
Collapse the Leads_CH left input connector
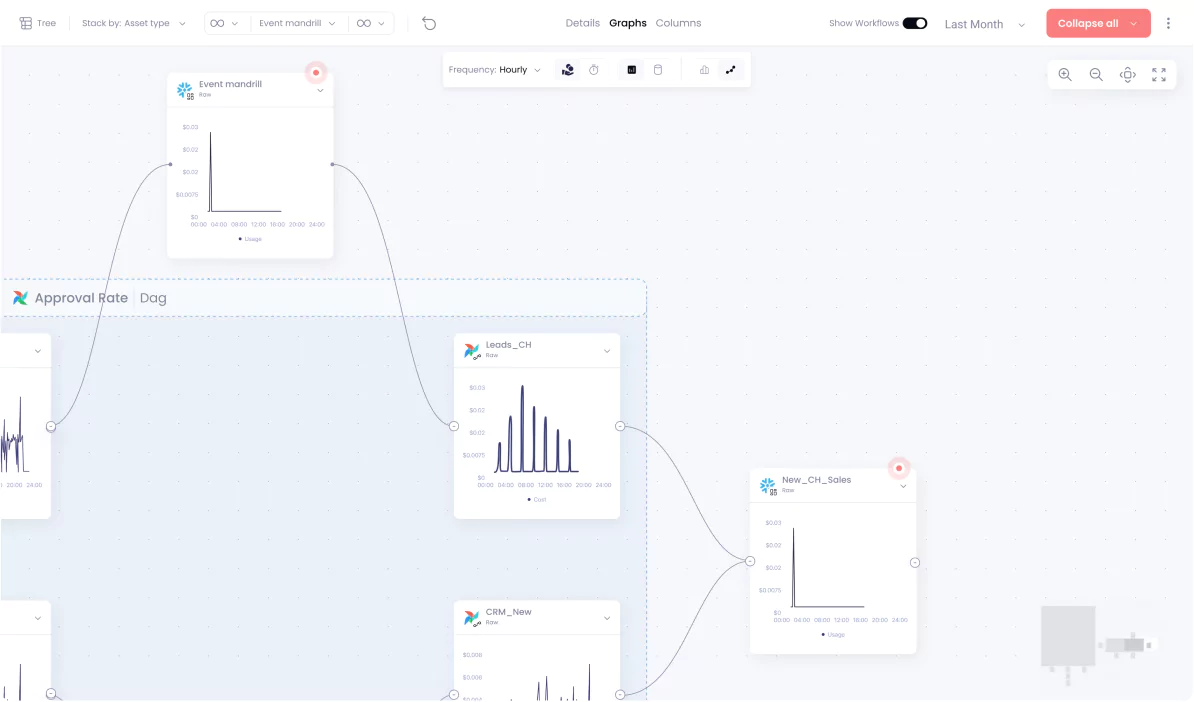(x=454, y=426)
